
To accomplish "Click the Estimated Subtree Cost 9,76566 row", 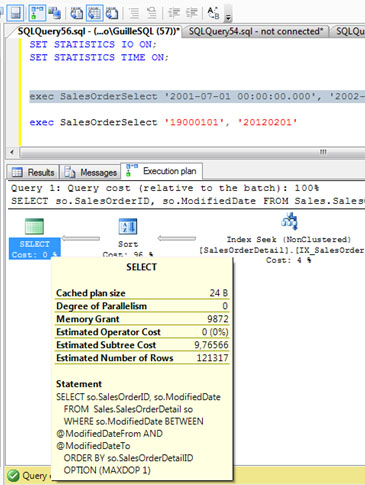I will pos(142,345).
